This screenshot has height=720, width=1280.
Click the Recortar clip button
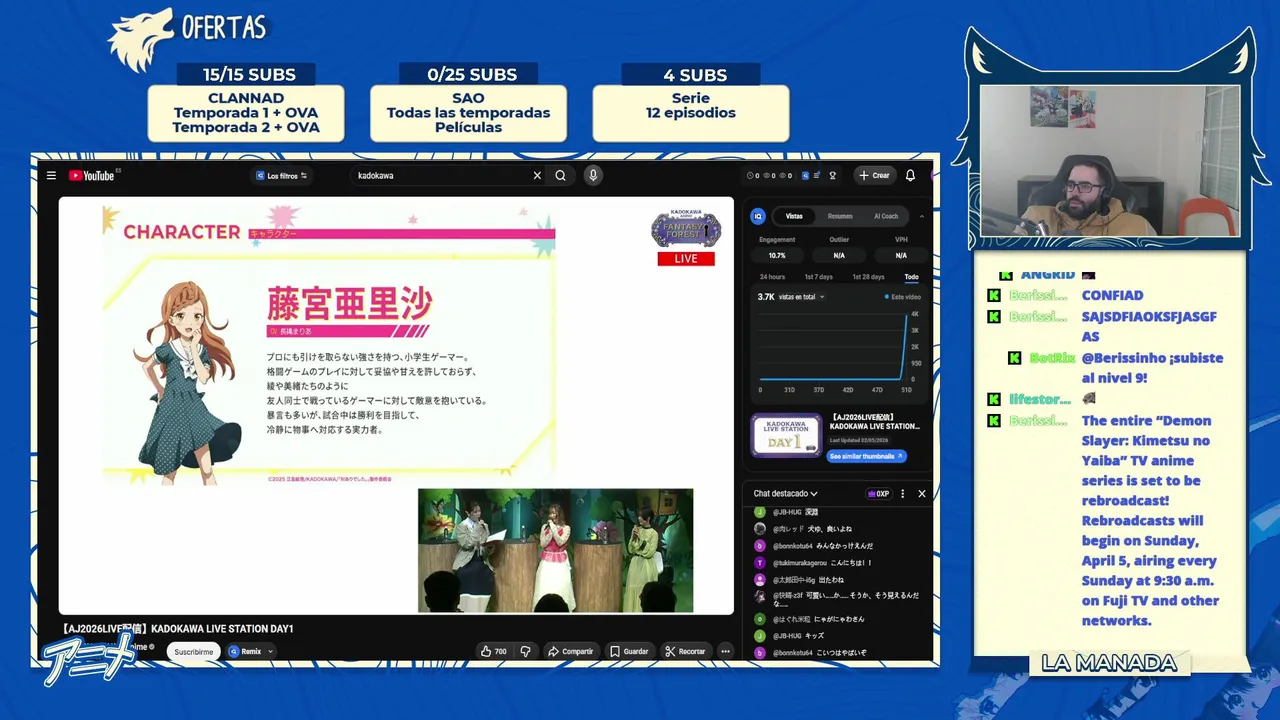point(685,651)
